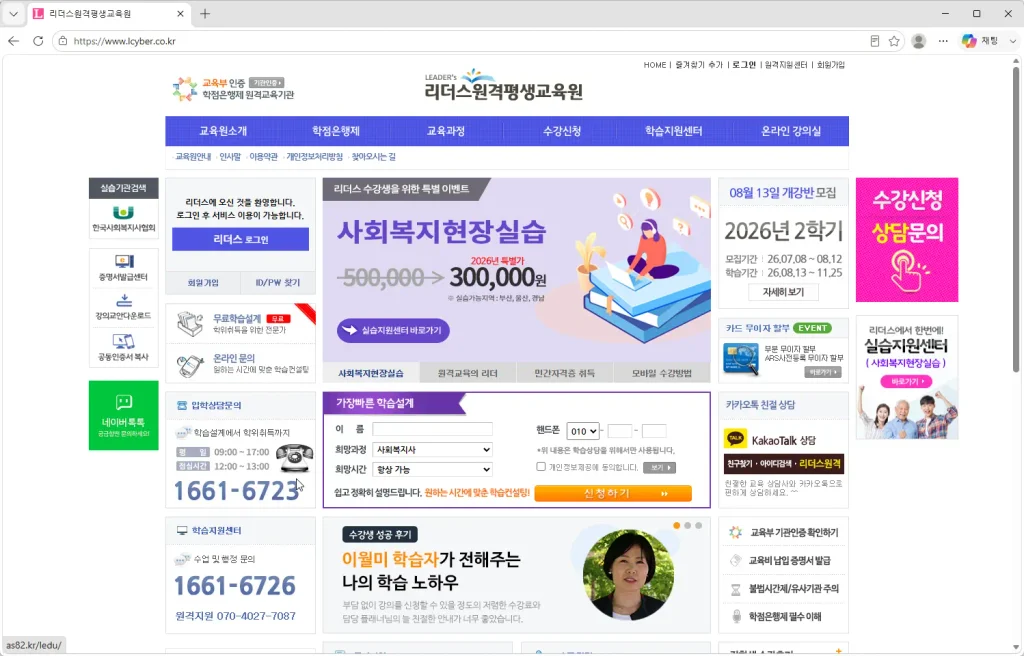Click ID/PW 찾기 button

pyautogui.click(x=278, y=282)
